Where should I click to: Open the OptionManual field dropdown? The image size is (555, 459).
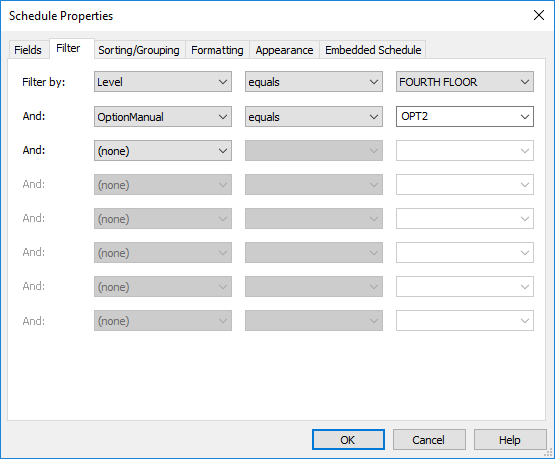163,117
